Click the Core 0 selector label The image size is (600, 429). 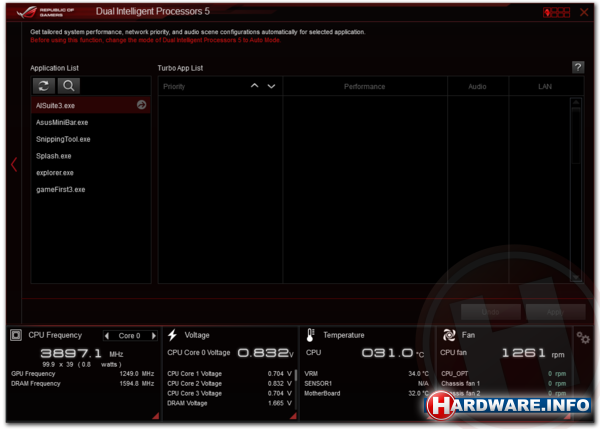[129, 336]
